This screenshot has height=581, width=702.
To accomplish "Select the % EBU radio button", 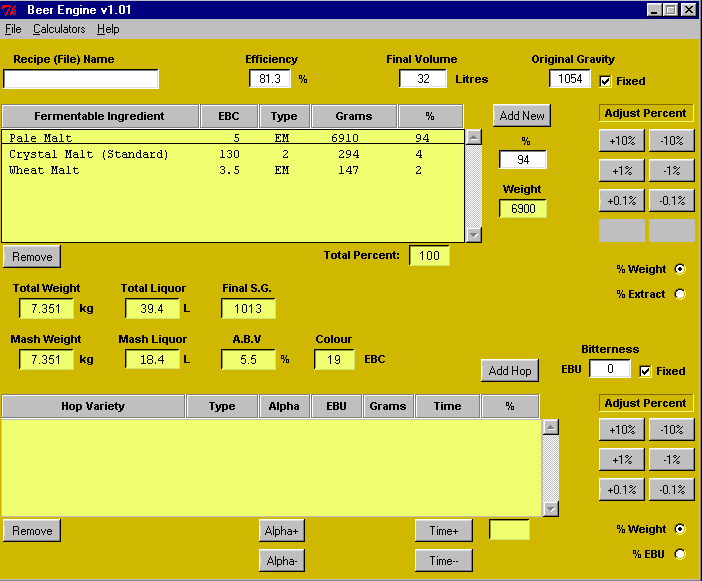I will click(x=680, y=554).
